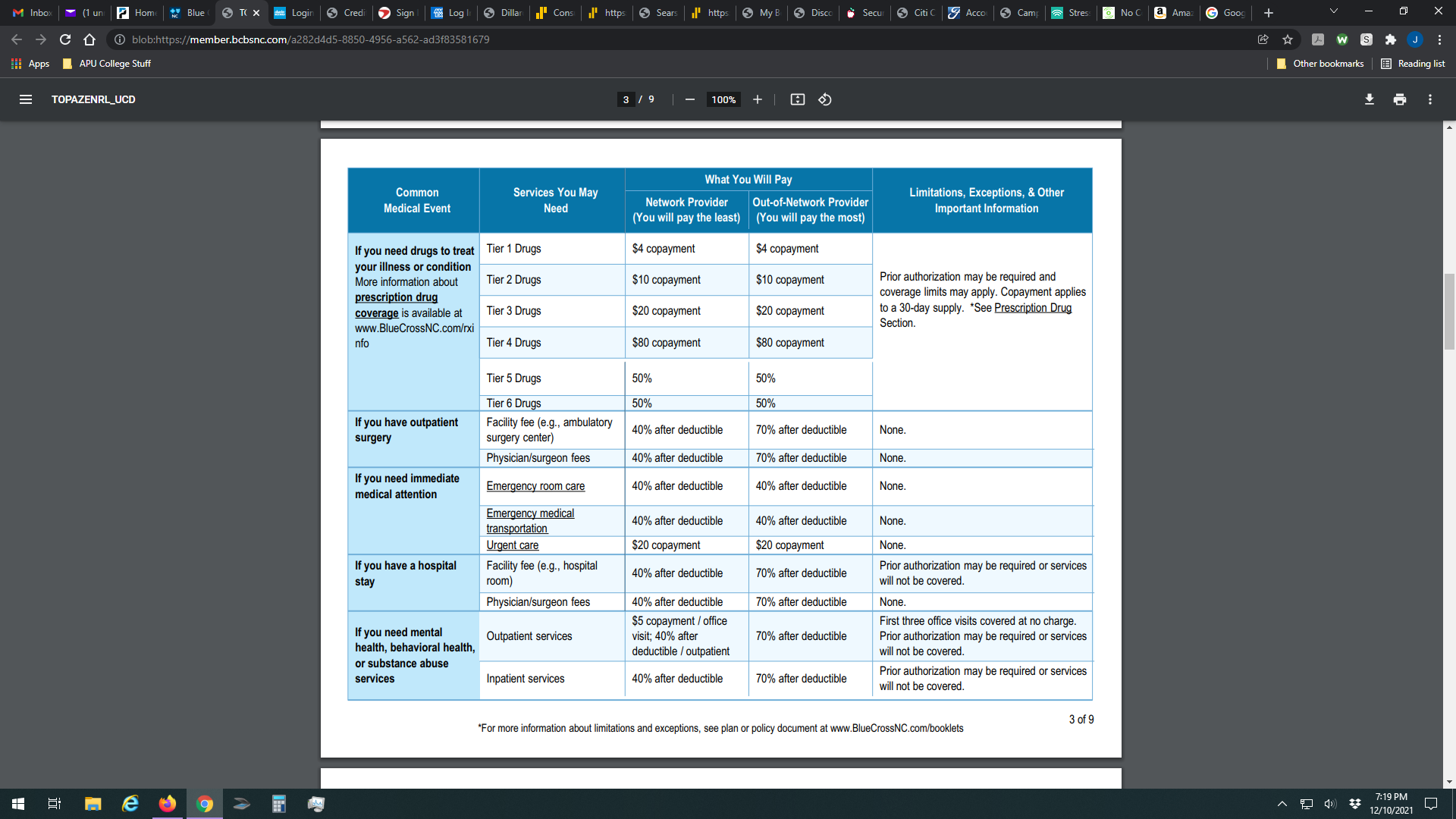Open the PDF sidebar hamburger menu
The height and width of the screenshot is (819, 1456).
click(x=25, y=99)
